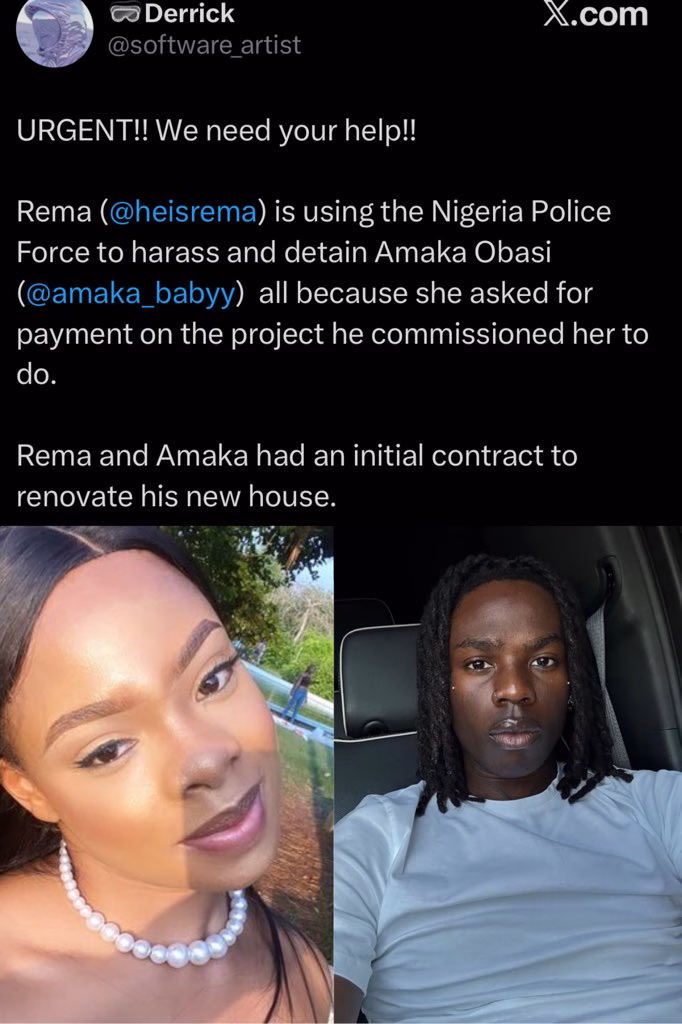The height and width of the screenshot is (1024, 682).
Task: Click the goggles emoji beside Derrick
Action: click(x=124, y=14)
